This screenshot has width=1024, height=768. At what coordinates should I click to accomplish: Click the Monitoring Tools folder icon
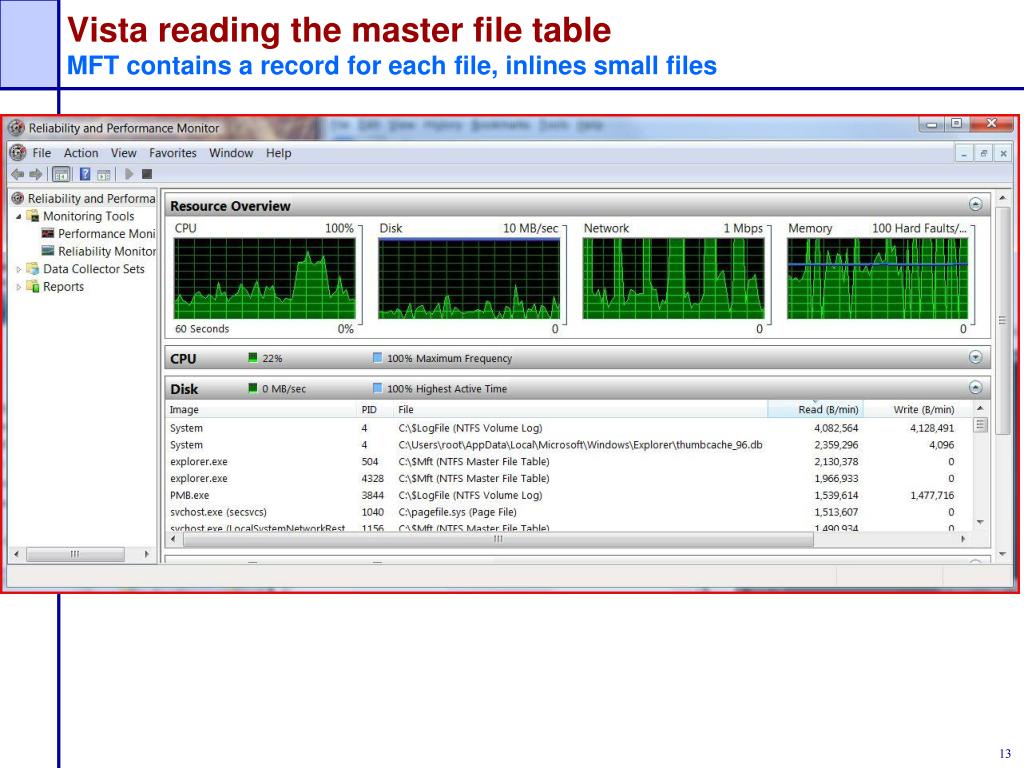pyautogui.click(x=33, y=216)
